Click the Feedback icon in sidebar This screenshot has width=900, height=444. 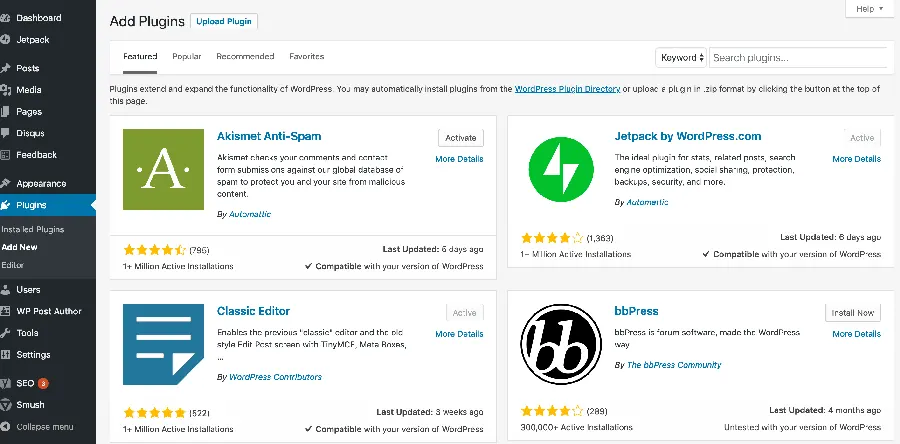point(5,155)
